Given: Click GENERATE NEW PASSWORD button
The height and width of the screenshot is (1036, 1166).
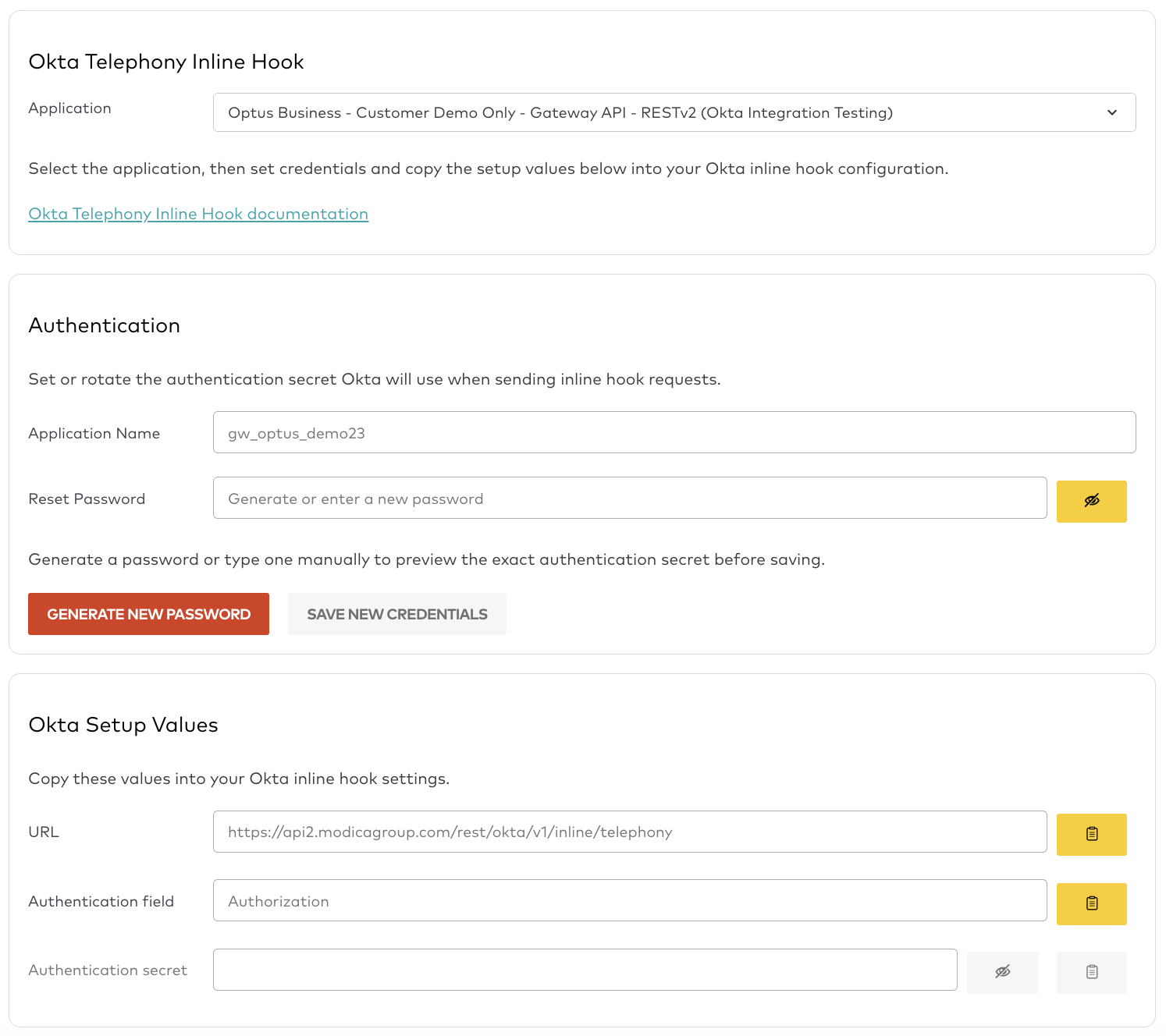Looking at the screenshot, I should (148, 614).
